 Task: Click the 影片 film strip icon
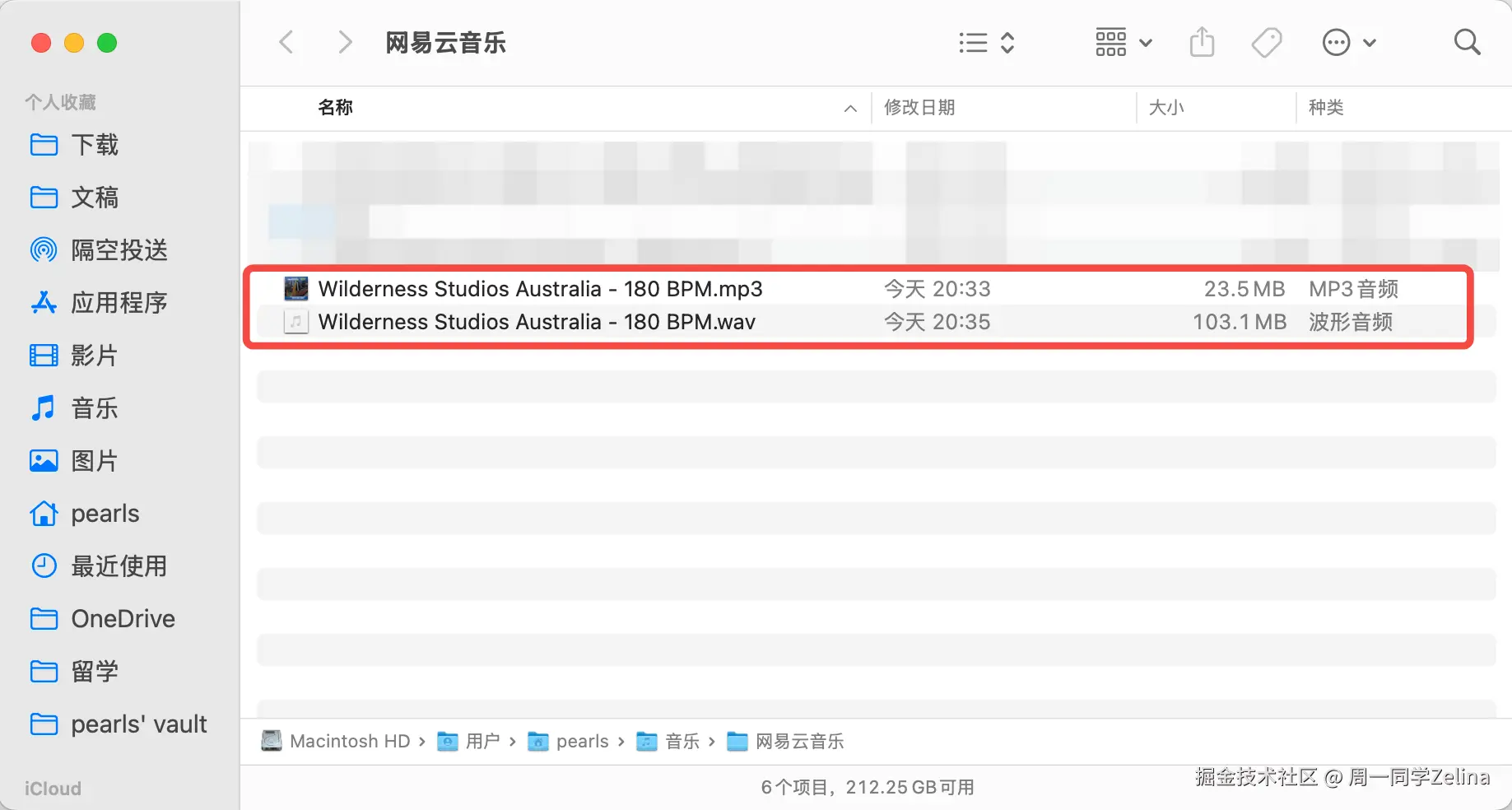pos(44,356)
